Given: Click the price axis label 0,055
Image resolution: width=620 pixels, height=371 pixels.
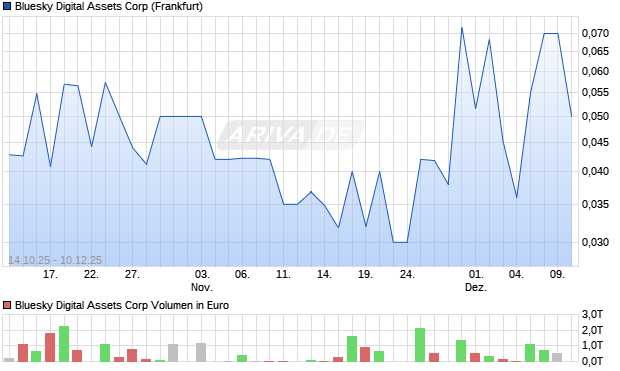Looking at the screenshot, I should (595, 93).
